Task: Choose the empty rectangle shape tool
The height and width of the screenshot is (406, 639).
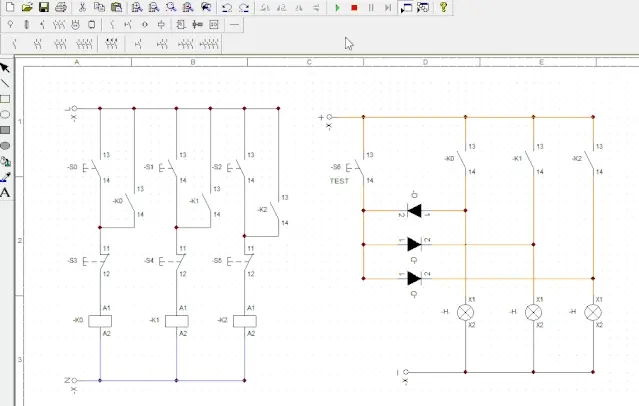Action: pyautogui.click(x=5, y=99)
